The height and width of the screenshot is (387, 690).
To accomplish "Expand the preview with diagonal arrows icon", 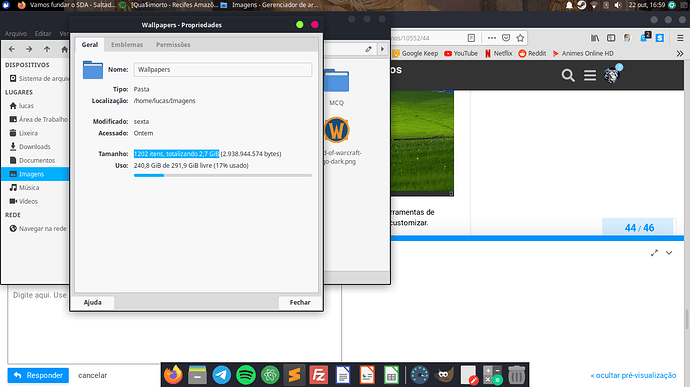I will point(654,253).
